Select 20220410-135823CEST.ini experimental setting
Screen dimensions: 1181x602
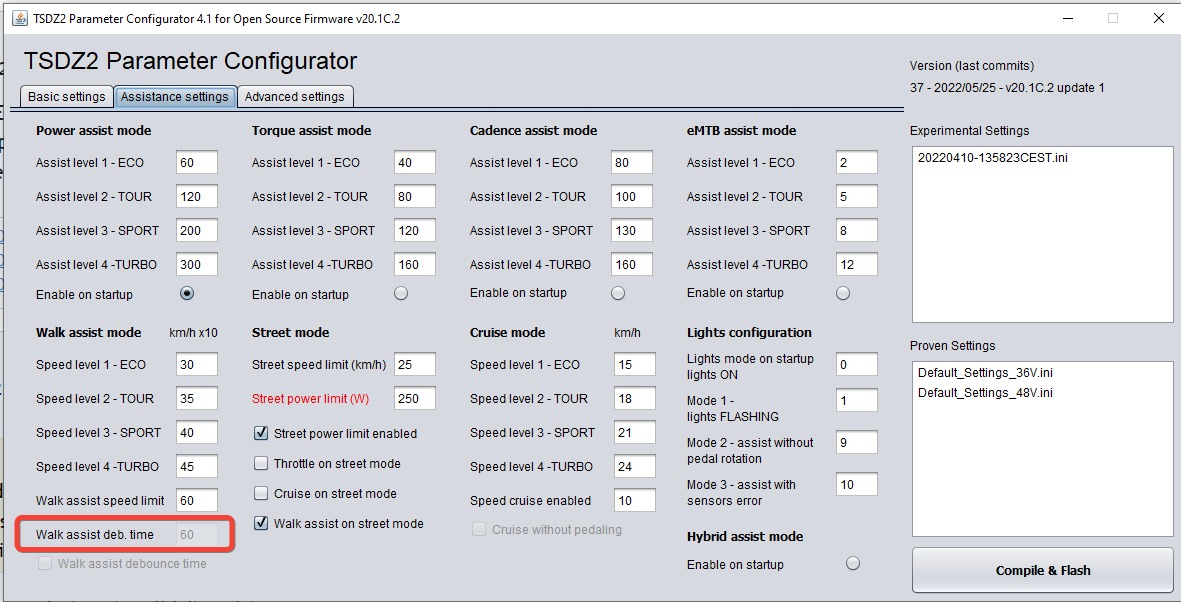[992, 158]
